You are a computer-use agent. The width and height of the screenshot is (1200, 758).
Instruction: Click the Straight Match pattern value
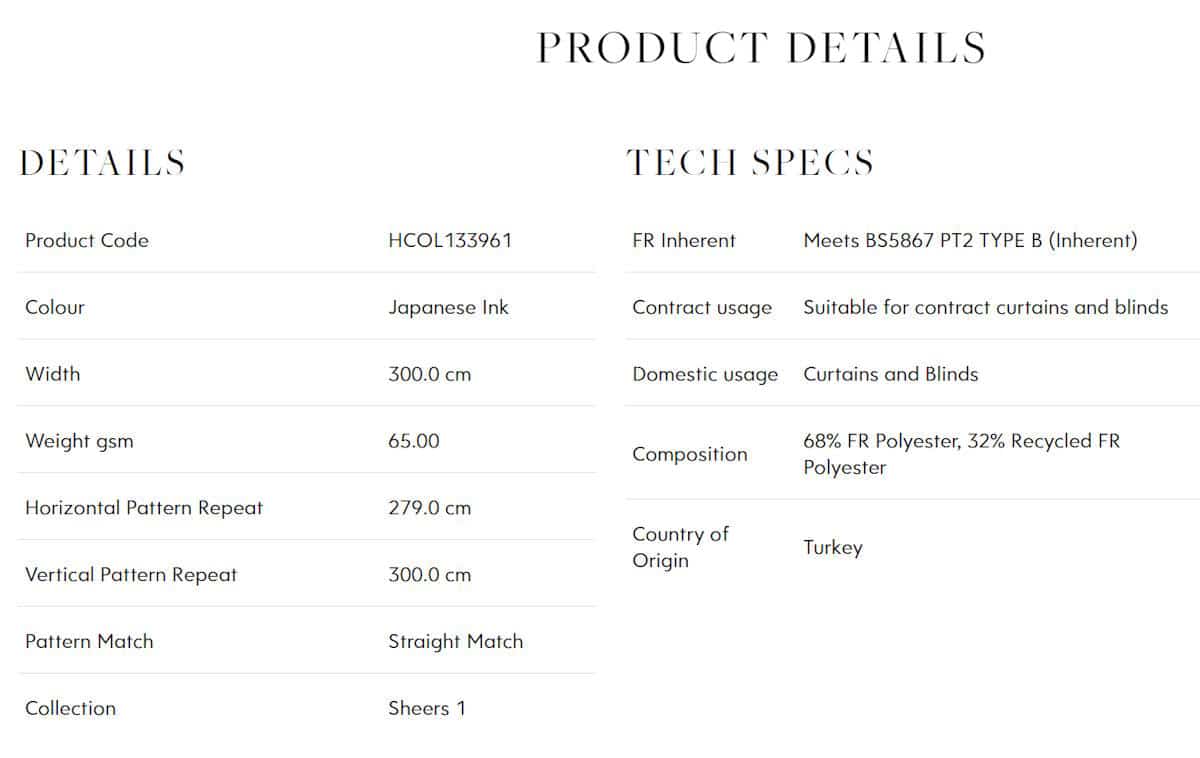pos(455,642)
